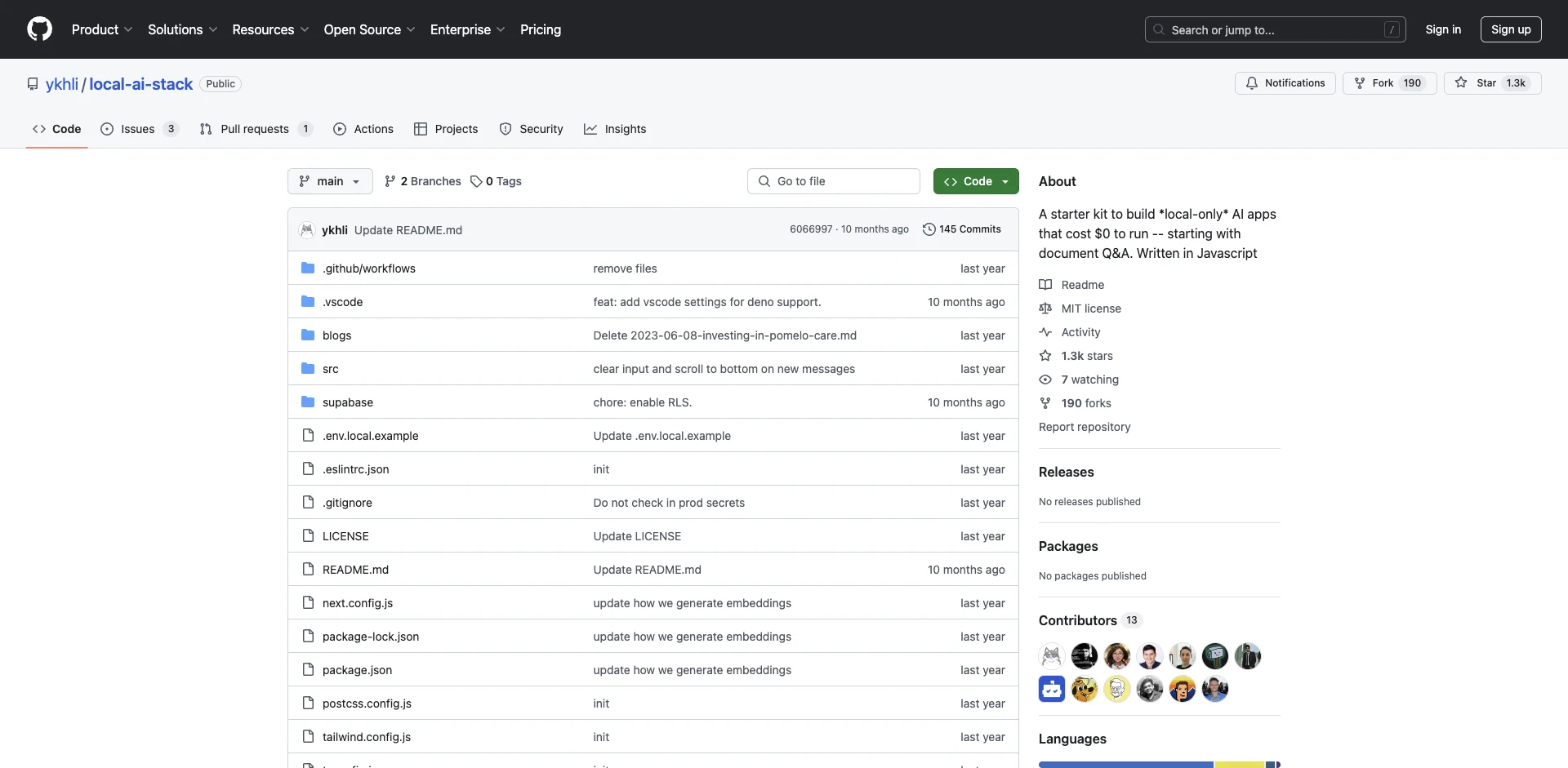Go to the GitHub homepage logo
The image size is (1568, 768).
click(39, 29)
